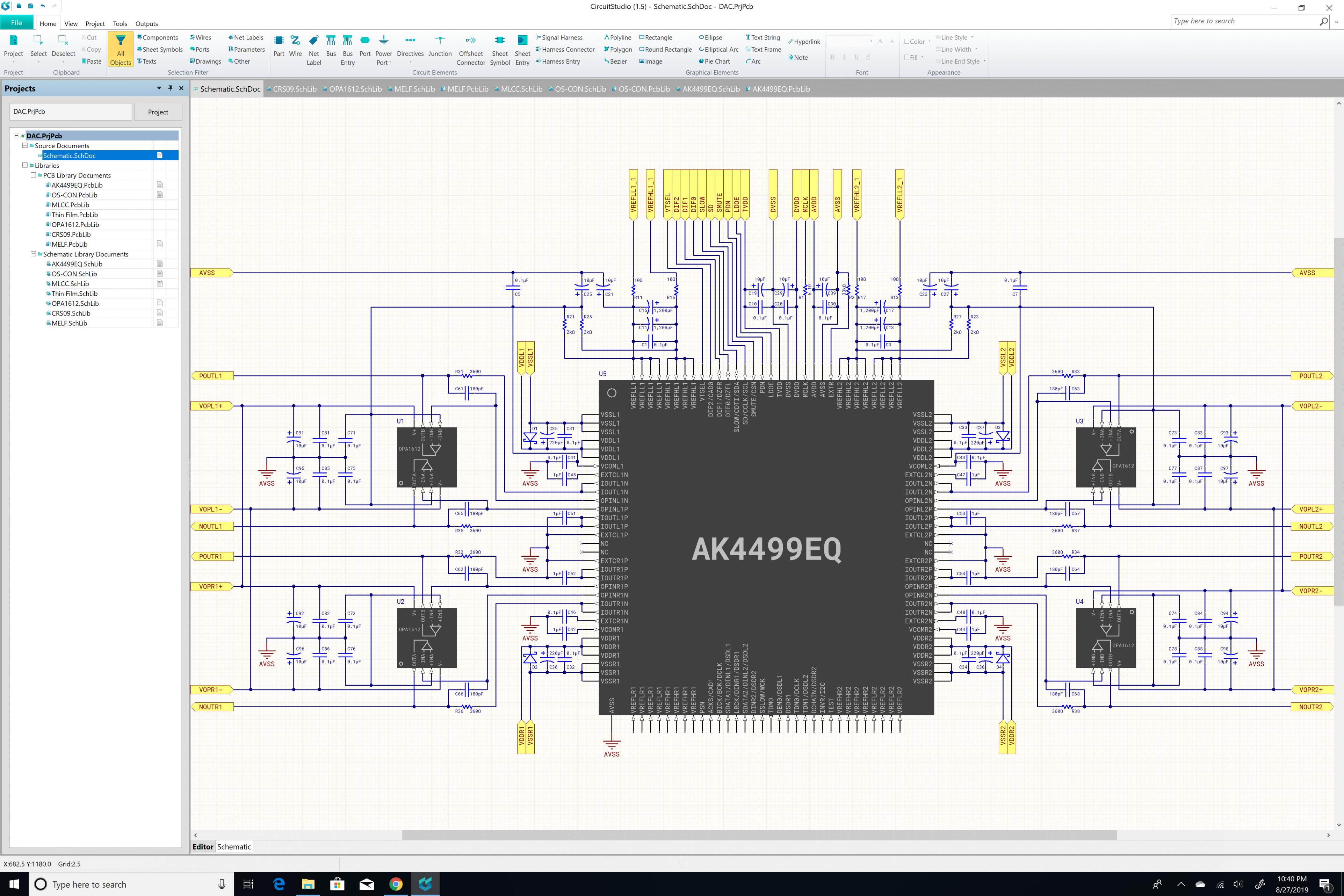The width and height of the screenshot is (1344, 896).
Task: Collapse Schematic Library Documents node
Action: pos(33,254)
